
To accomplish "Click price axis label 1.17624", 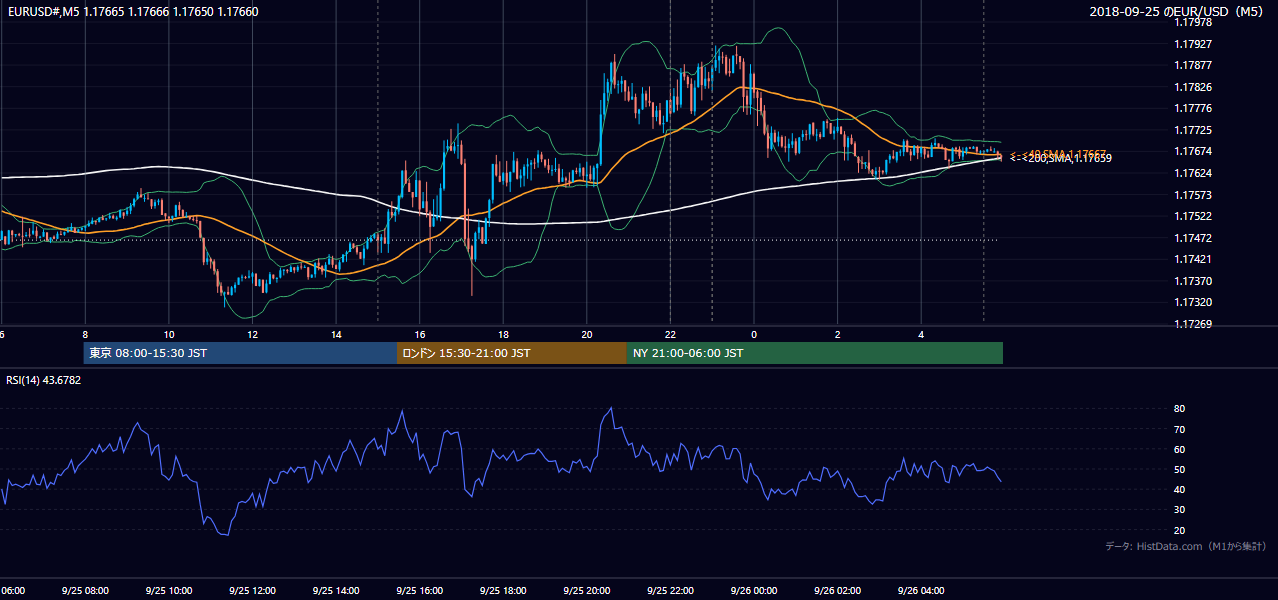I will [1193, 173].
